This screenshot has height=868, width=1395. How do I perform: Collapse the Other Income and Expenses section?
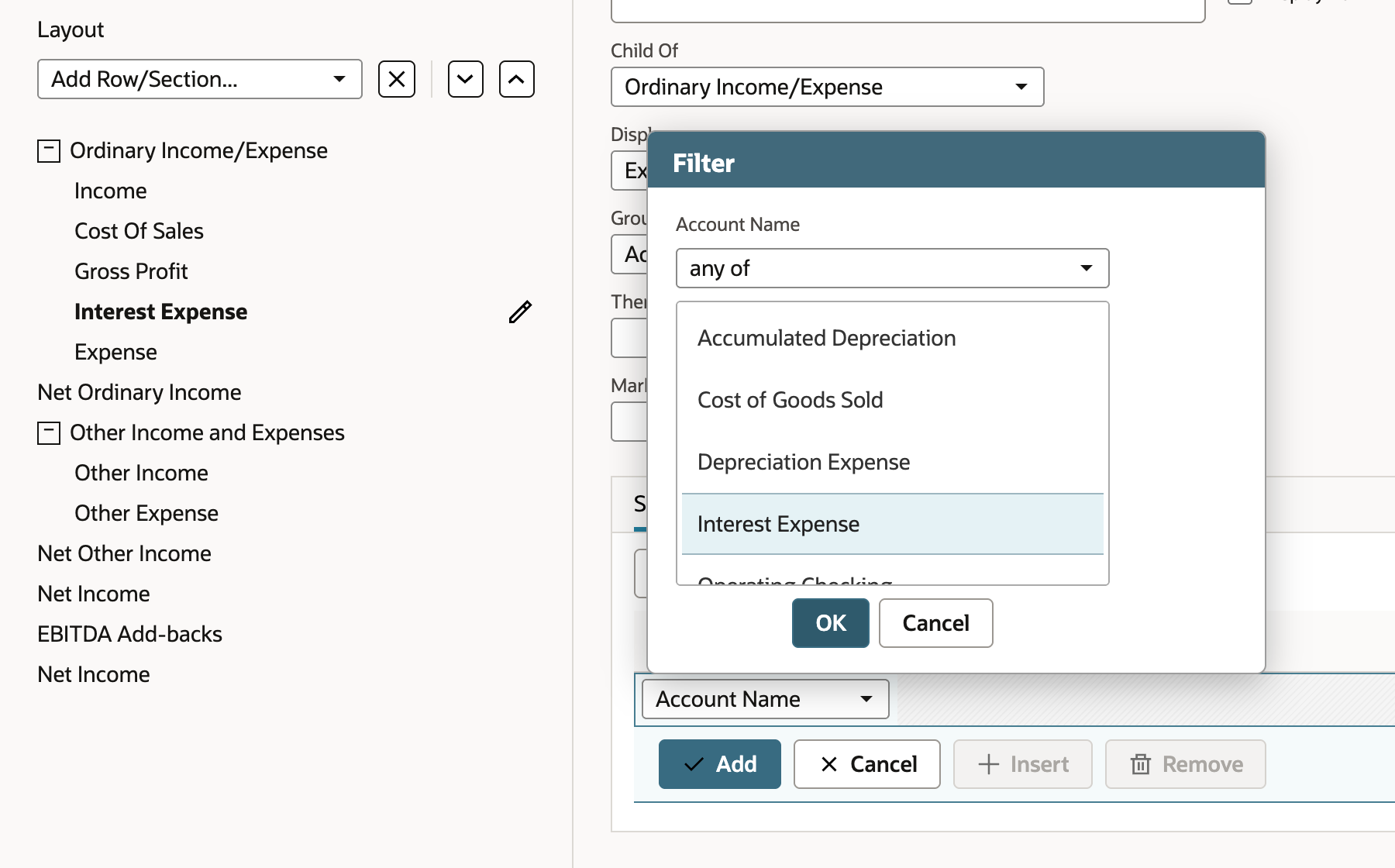point(49,432)
